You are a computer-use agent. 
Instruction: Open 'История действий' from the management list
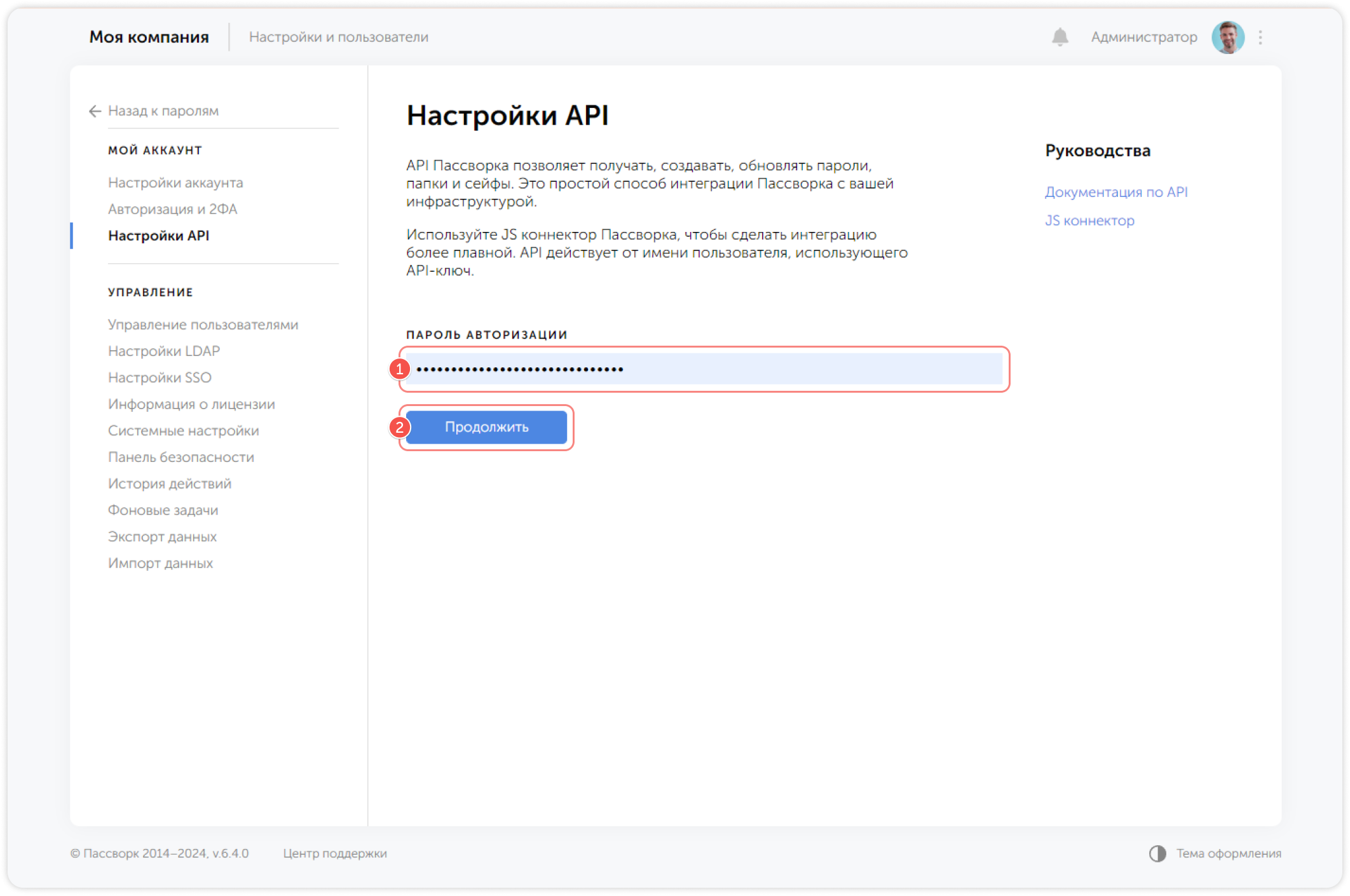[x=170, y=483]
